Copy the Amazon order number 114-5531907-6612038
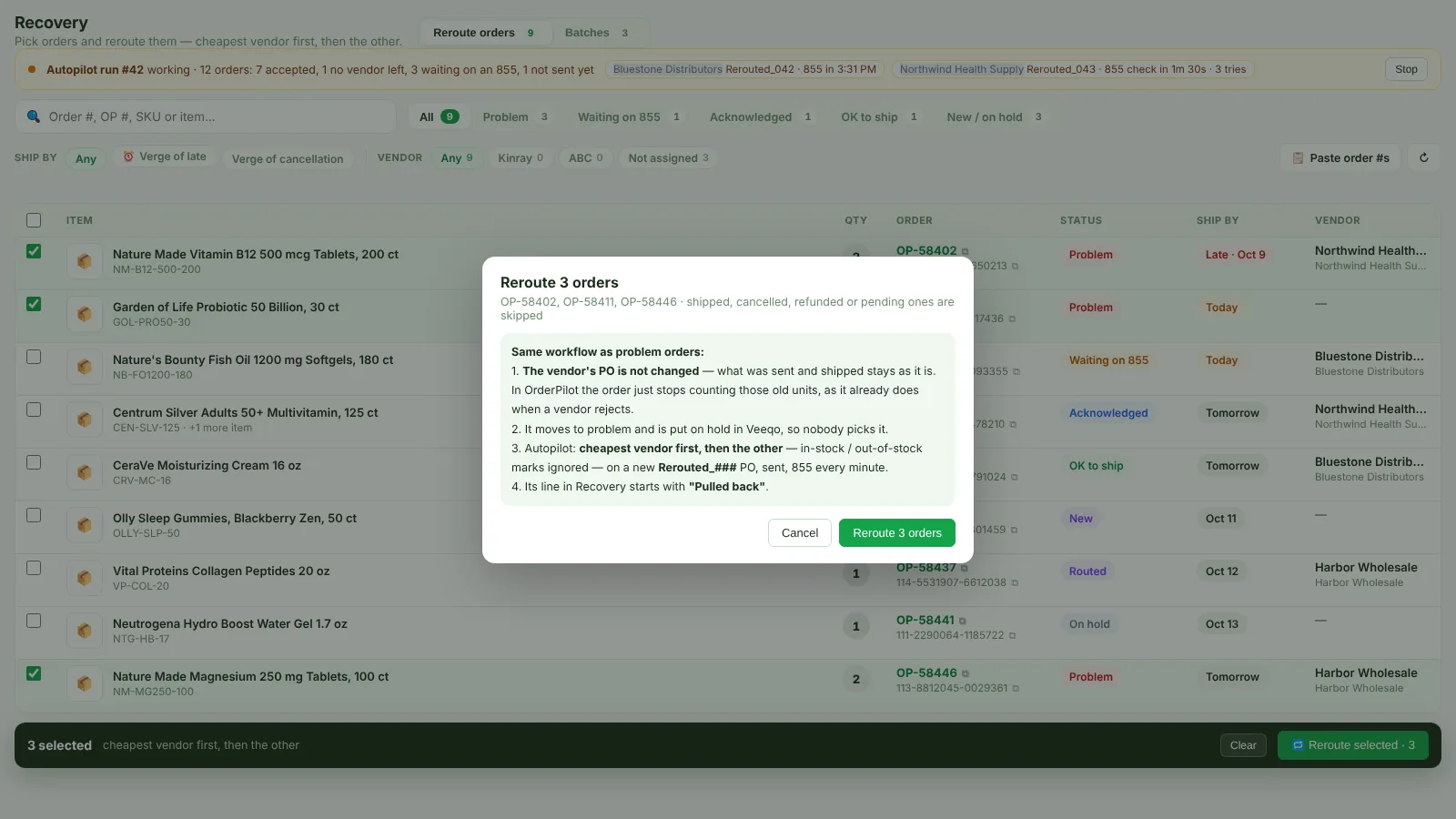Image resolution: width=1456 pixels, height=819 pixels. coord(1015,582)
